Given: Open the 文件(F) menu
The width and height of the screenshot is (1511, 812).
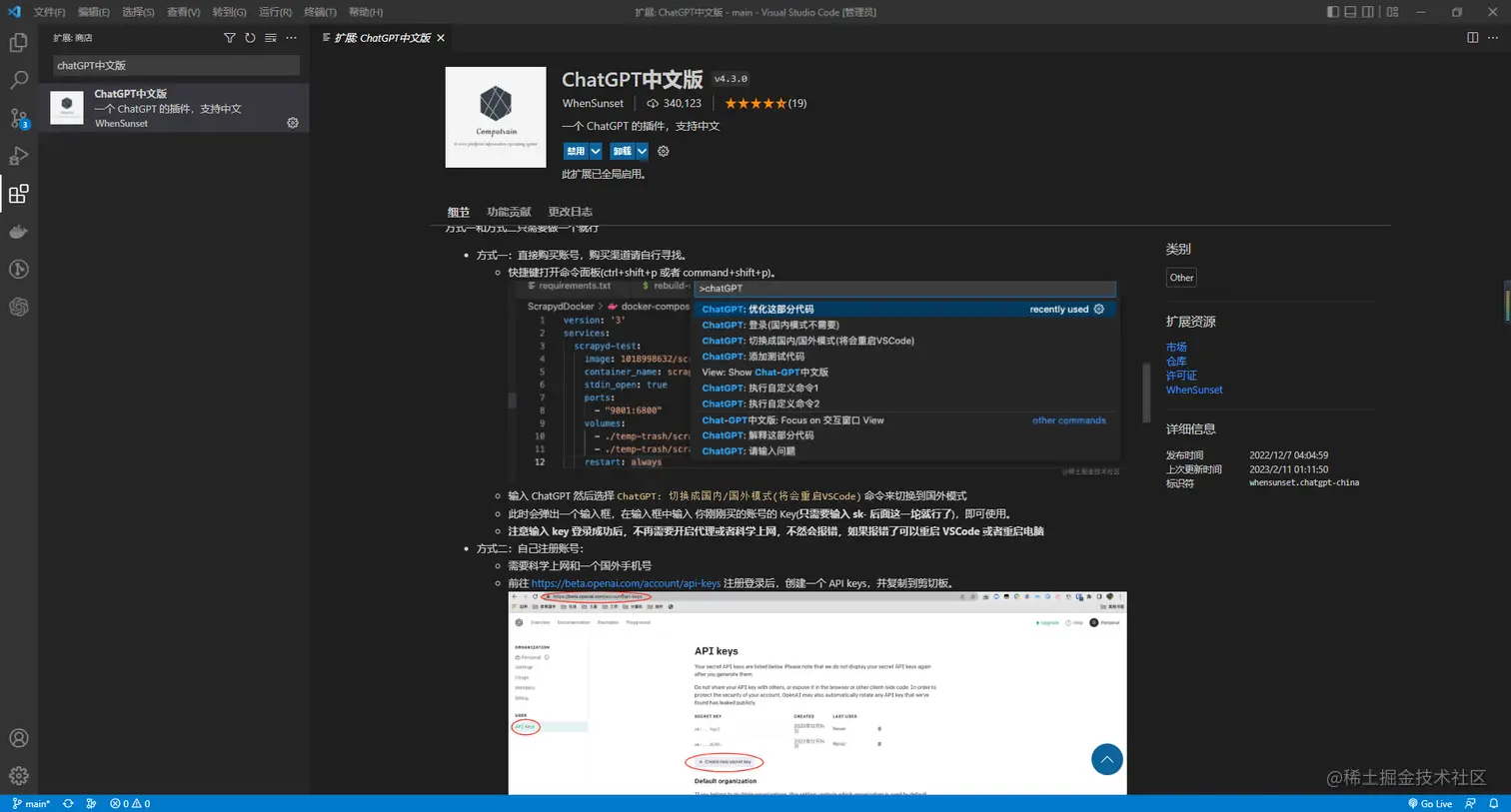Looking at the screenshot, I should [x=49, y=12].
